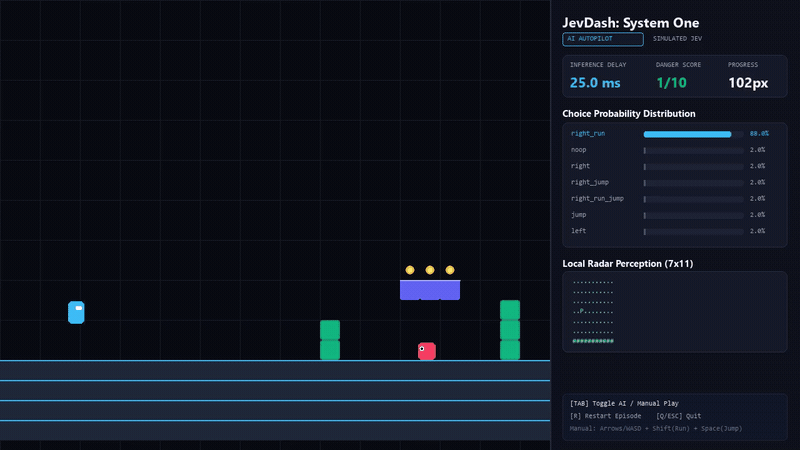
Task: Click the right_jump probability bar
Action: click(693, 183)
